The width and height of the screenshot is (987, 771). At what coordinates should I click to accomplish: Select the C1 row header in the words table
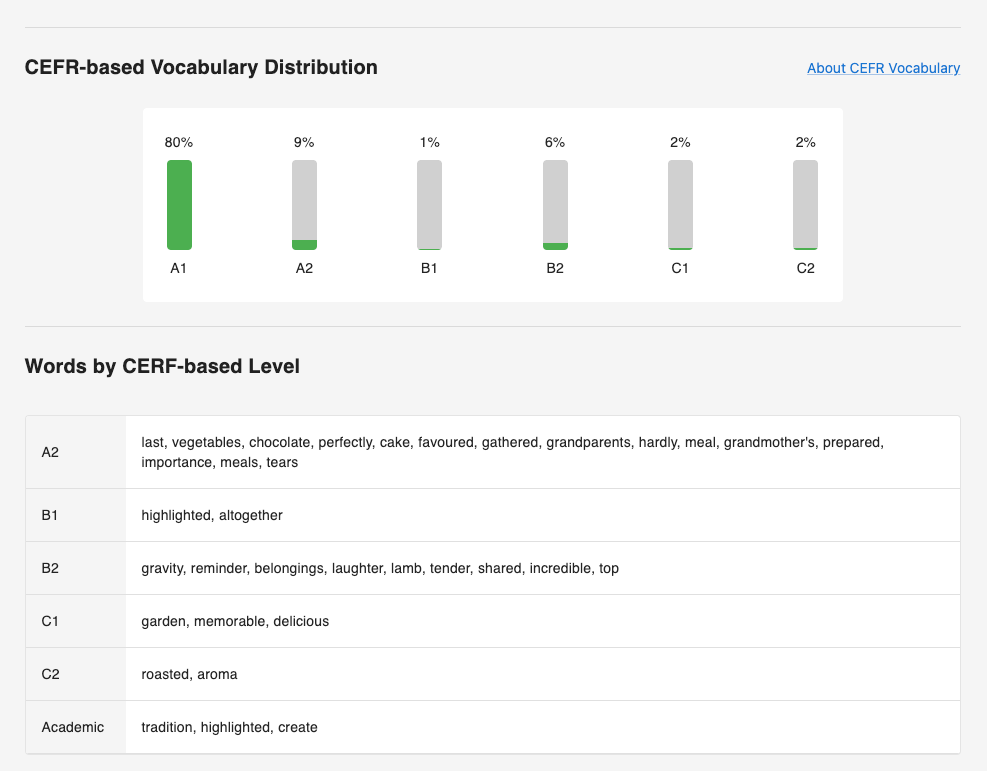click(76, 621)
